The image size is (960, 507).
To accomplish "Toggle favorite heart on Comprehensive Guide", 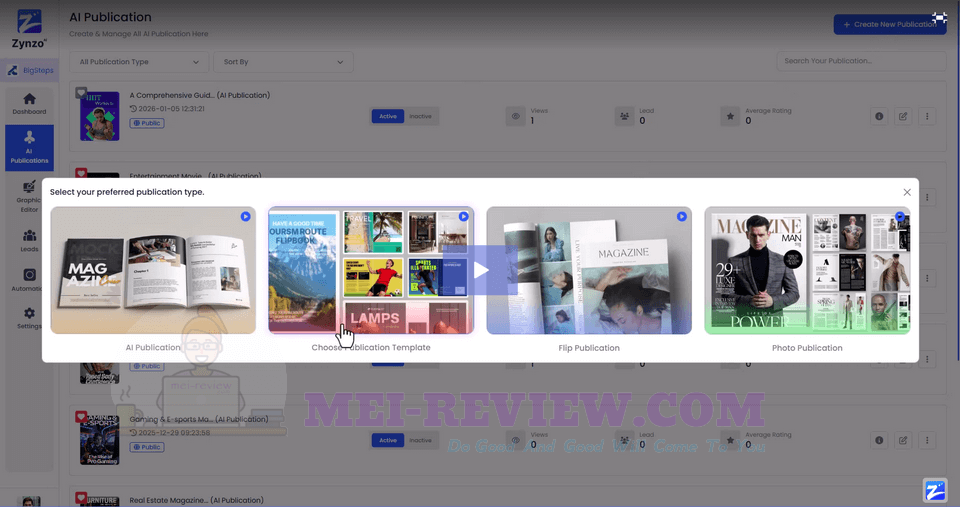I will 81,93.
